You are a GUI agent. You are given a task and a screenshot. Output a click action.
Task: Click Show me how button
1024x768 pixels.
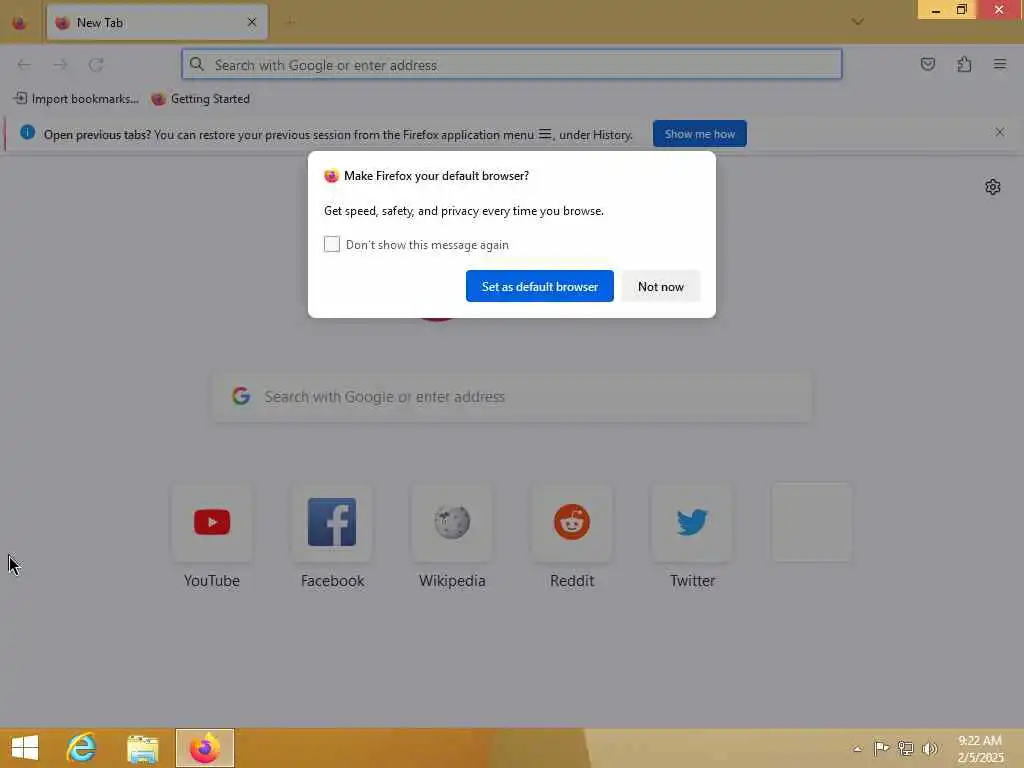click(699, 134)
